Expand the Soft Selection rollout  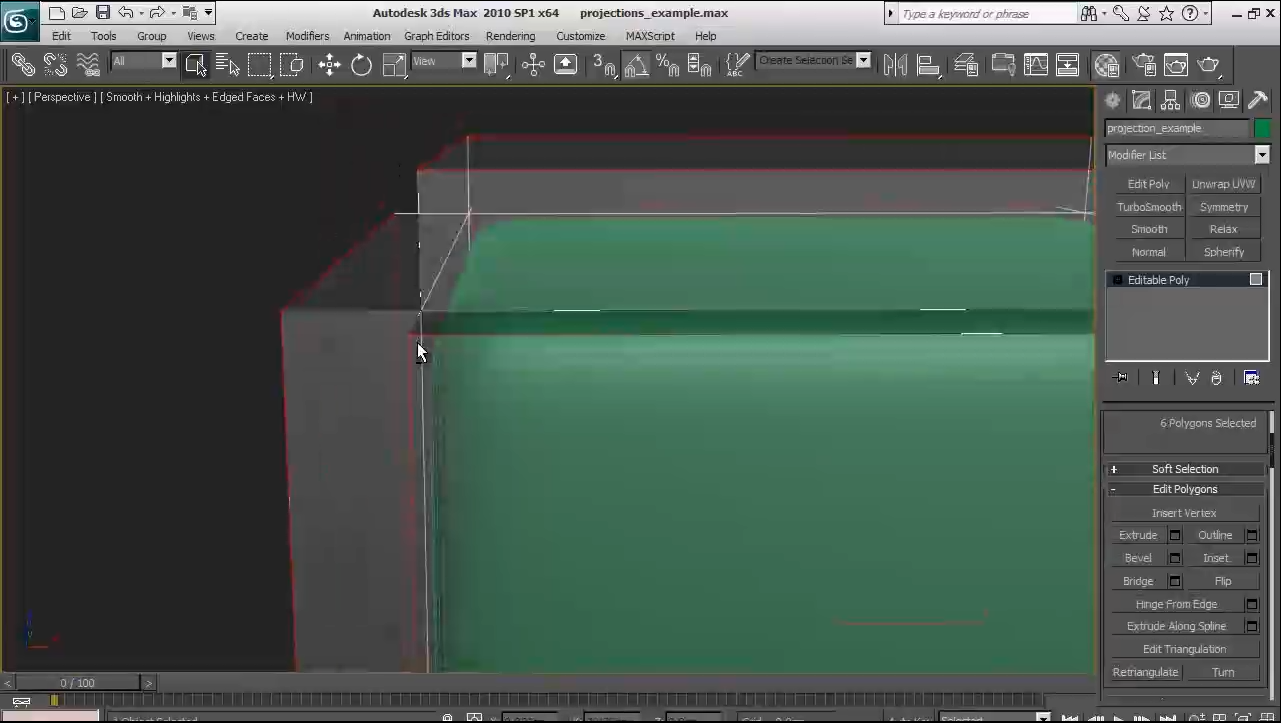coord(1184,469)
